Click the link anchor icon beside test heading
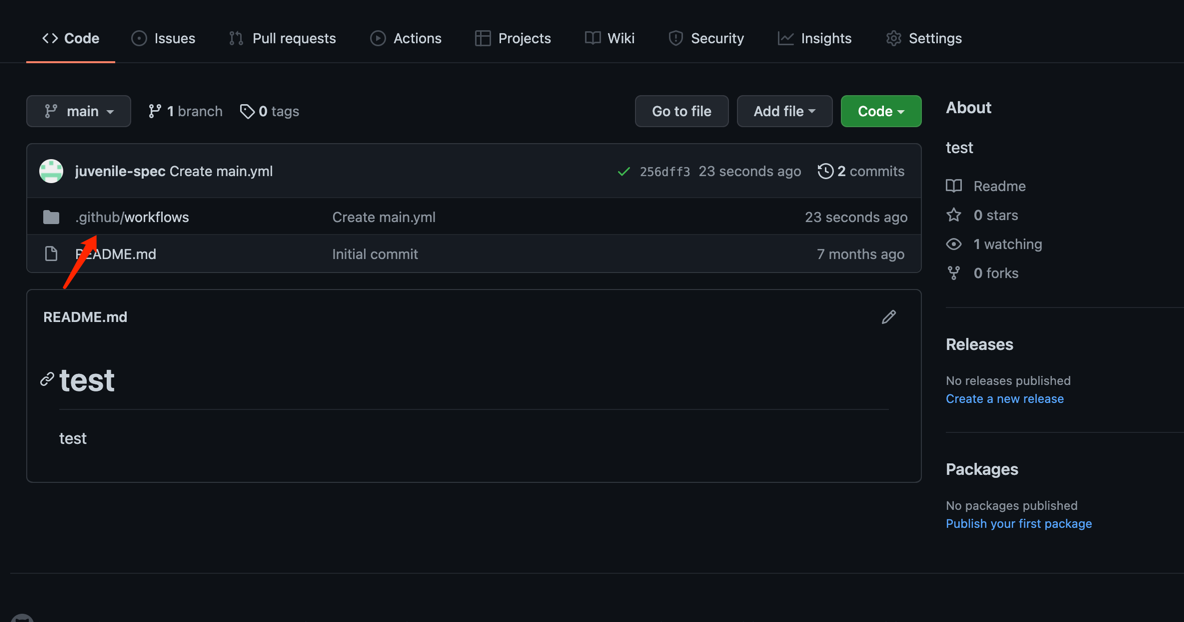Image resolution: width=1184 pixels, height=622 pixels. click(x=47, y=379)
